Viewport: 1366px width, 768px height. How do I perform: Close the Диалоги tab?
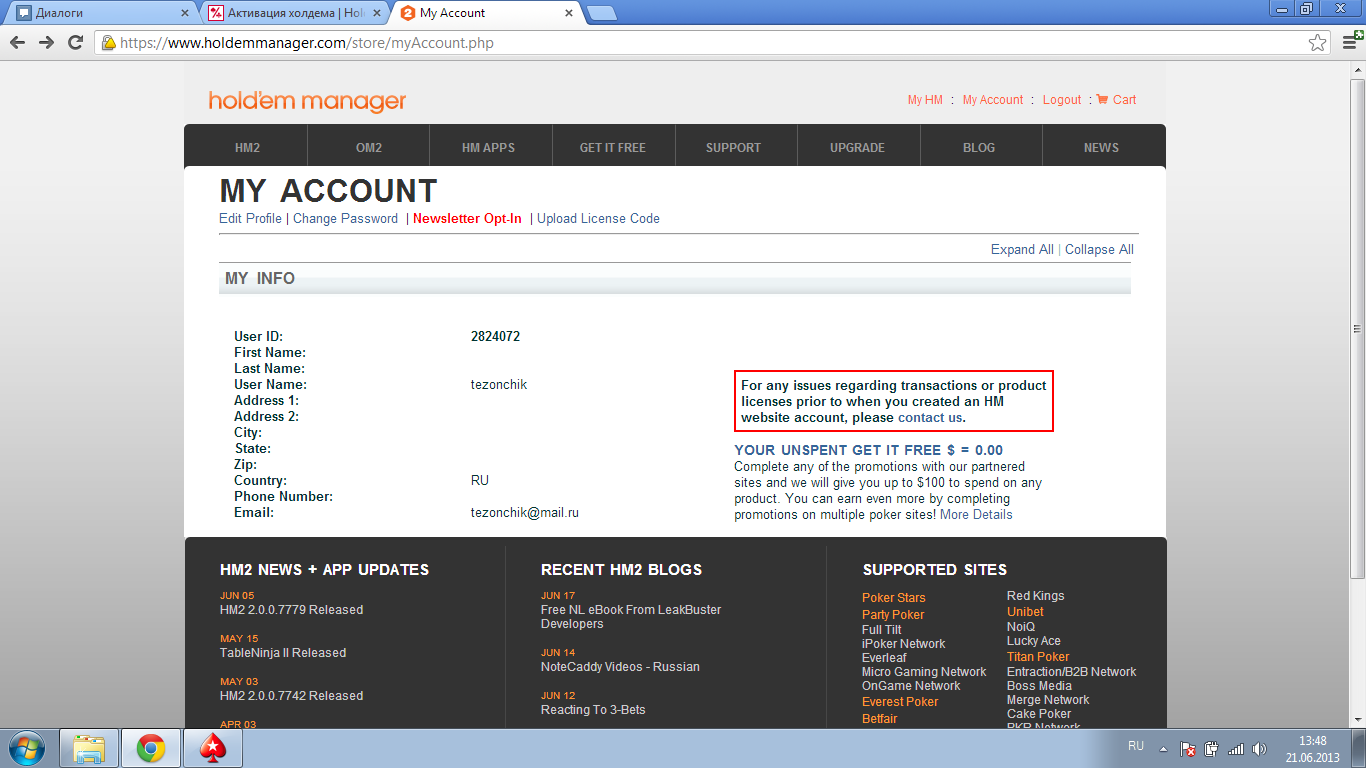point(184,13)
